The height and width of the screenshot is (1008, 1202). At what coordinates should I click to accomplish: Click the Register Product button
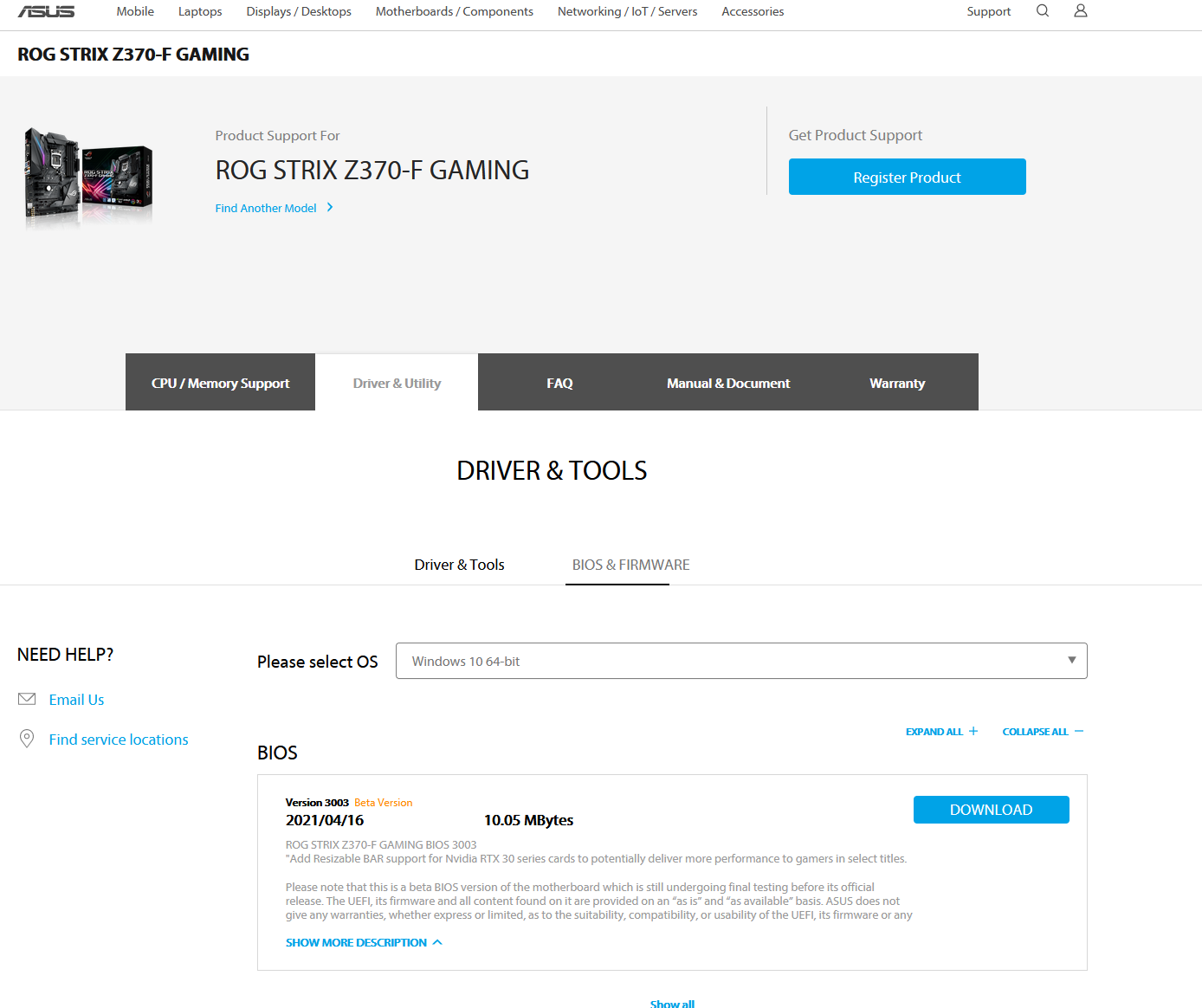pyautogui.click(x=908, y=177)
